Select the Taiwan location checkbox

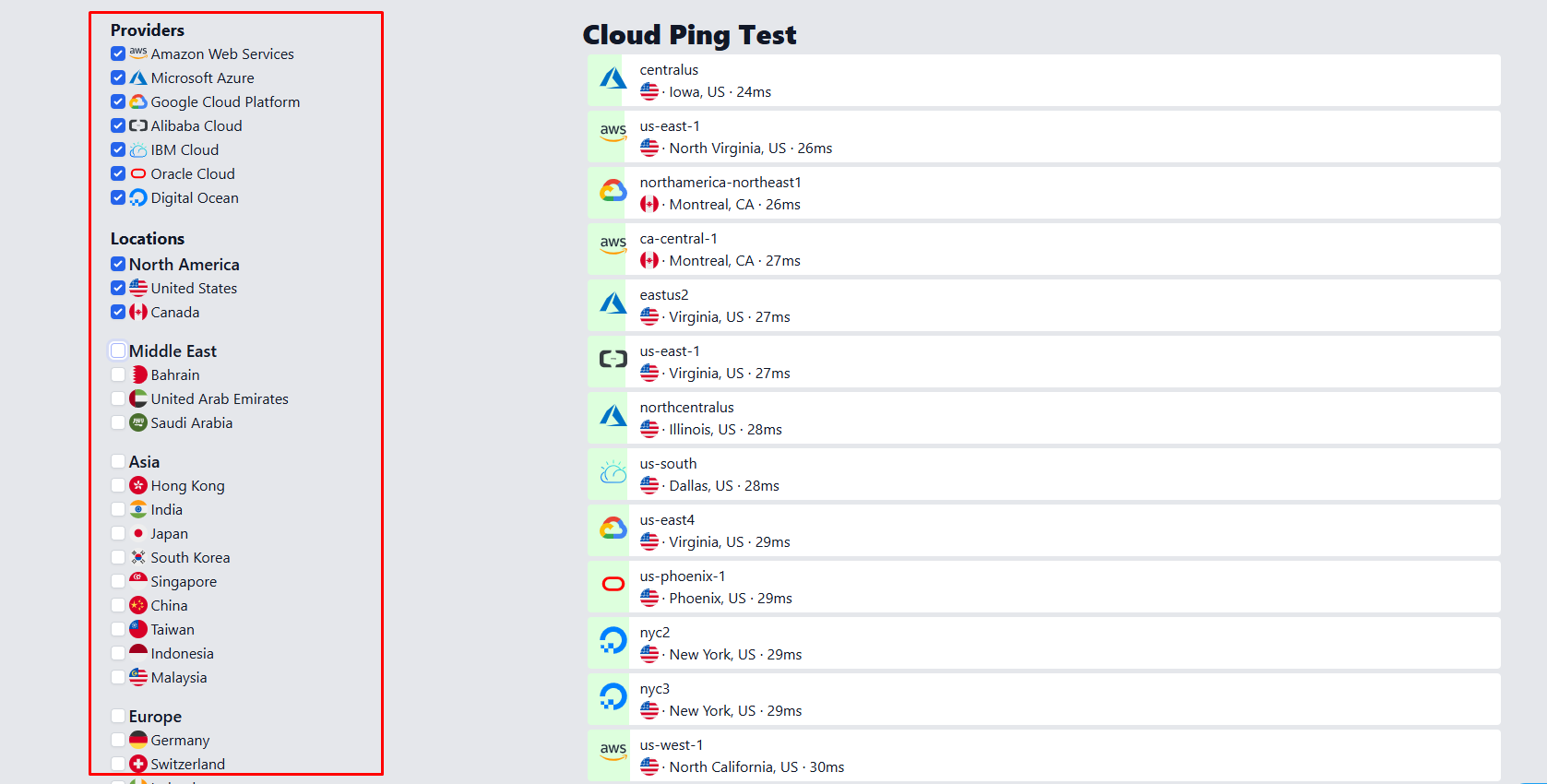[118, 629]
